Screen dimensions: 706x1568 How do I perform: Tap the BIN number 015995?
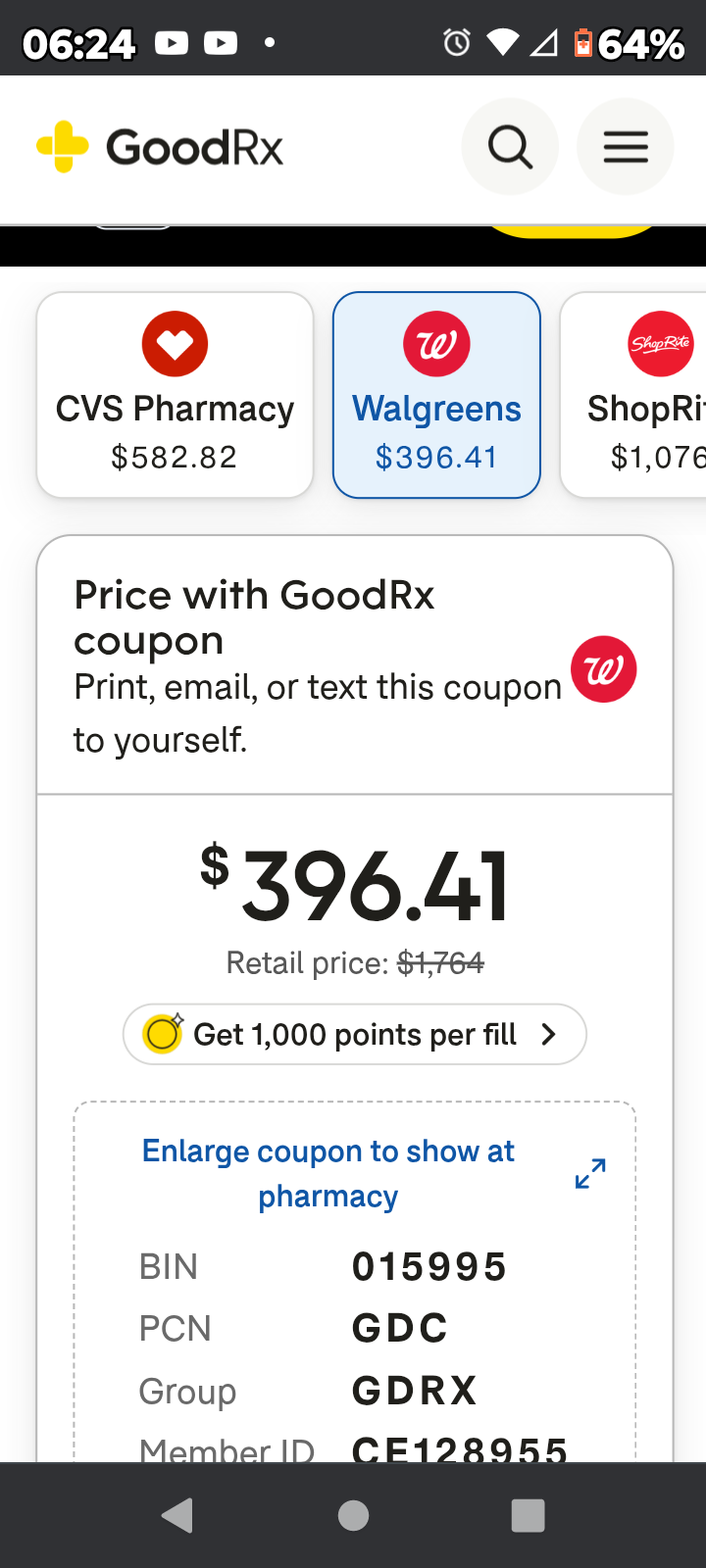(429, 1267)
